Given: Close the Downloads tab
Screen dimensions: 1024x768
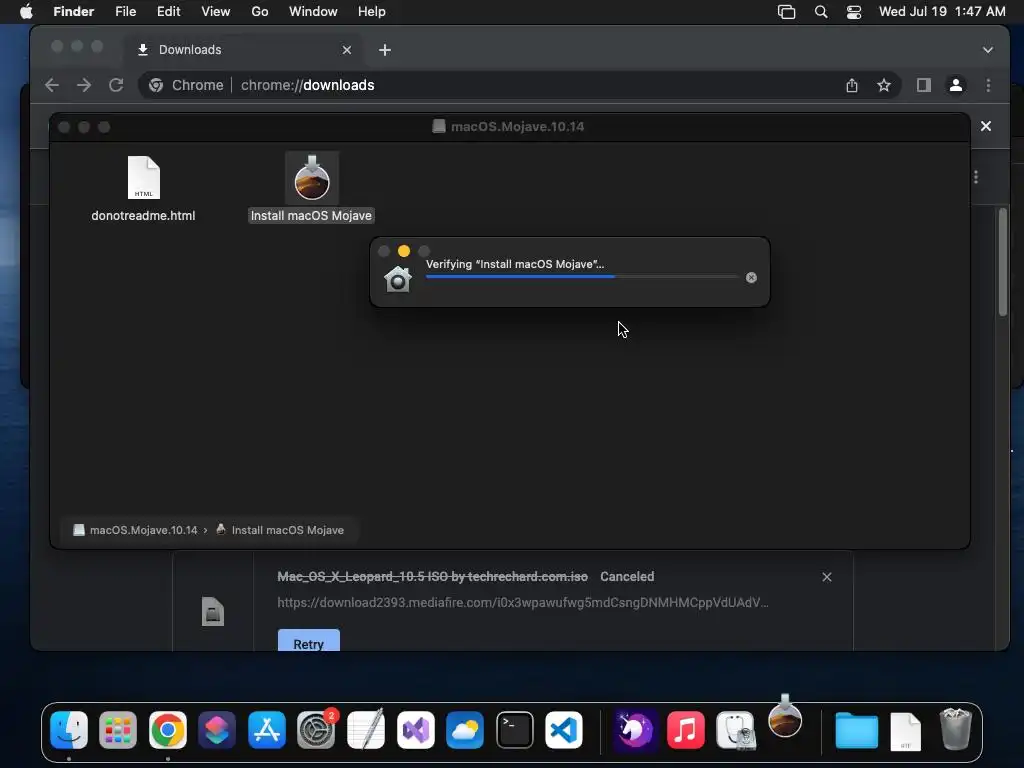Looking at the screenshot, I should (347, 50).
